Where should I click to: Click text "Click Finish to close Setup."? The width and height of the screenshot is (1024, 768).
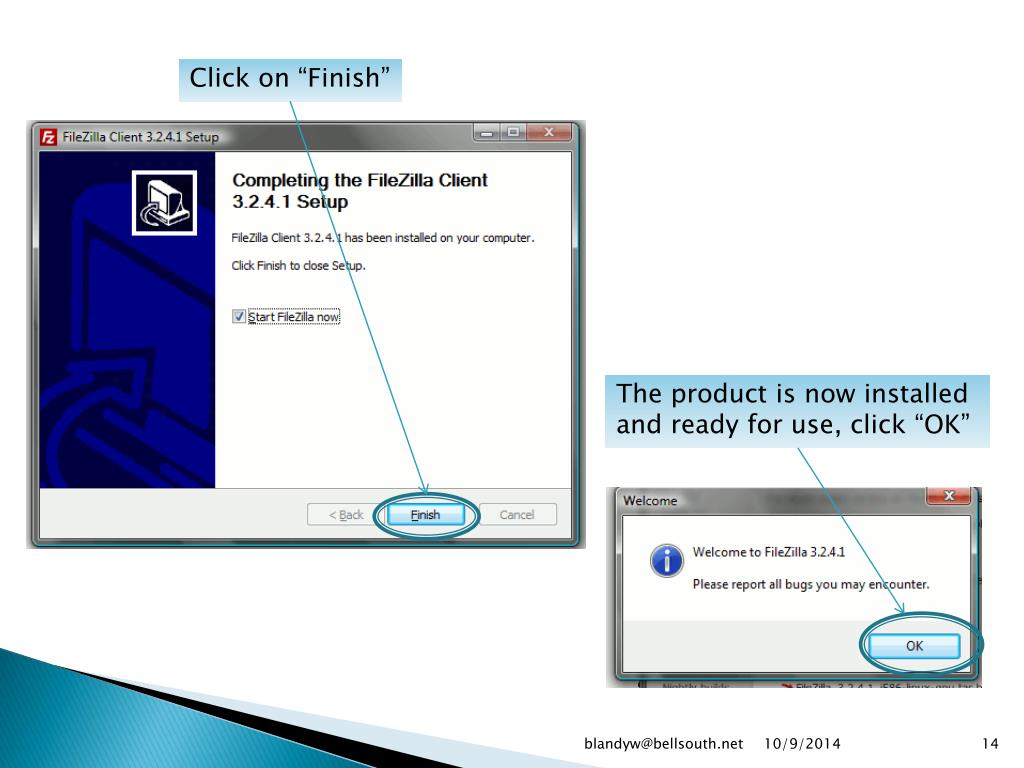298,266
